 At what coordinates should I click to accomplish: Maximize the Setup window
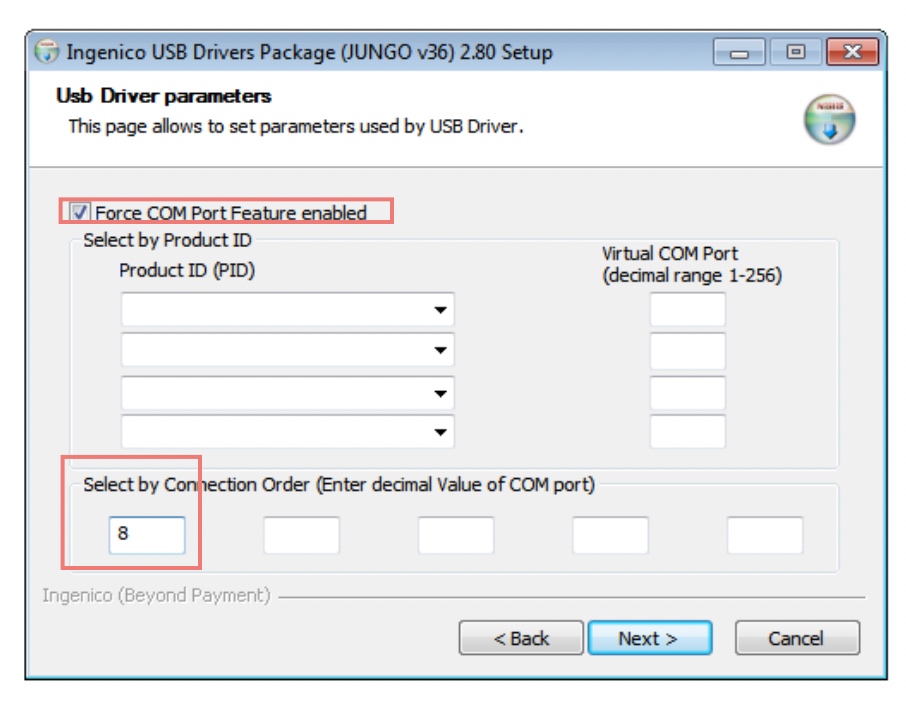pyautogui.click(x=796, y=53)
